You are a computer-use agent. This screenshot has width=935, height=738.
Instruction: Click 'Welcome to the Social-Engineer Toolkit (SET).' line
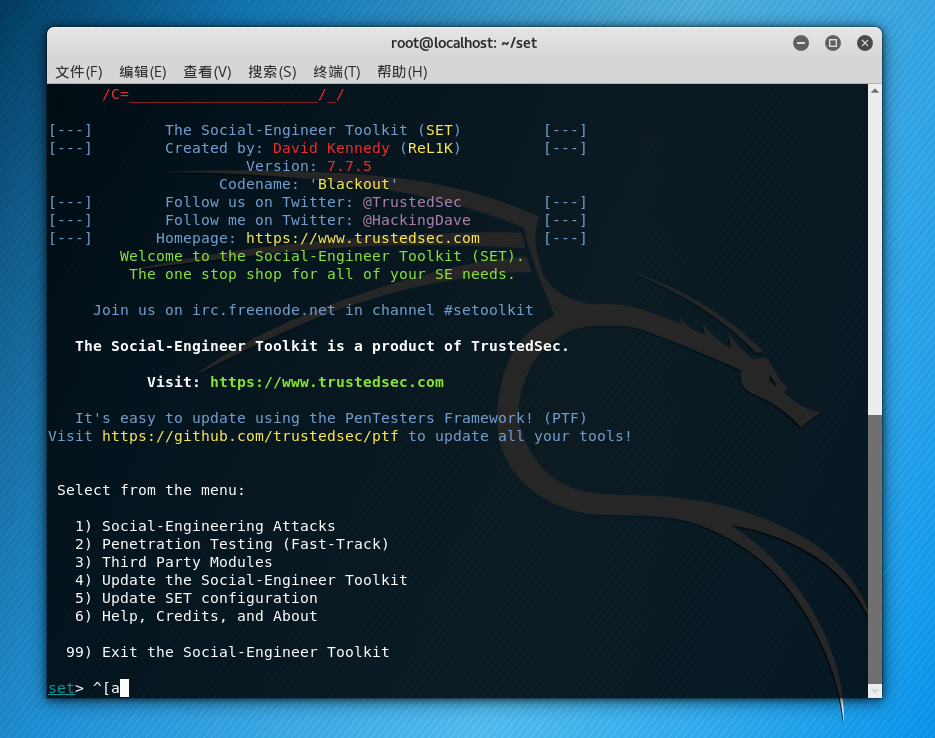pyautogui.click(x=322, y=256)
